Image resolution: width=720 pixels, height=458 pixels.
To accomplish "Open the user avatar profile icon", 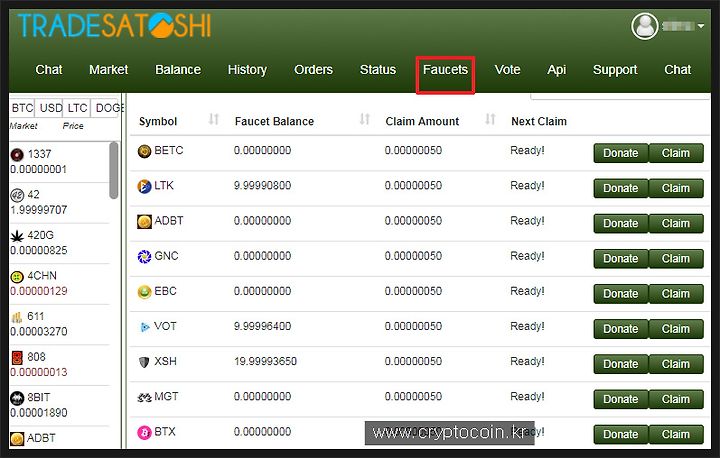I will pos(645,26).
